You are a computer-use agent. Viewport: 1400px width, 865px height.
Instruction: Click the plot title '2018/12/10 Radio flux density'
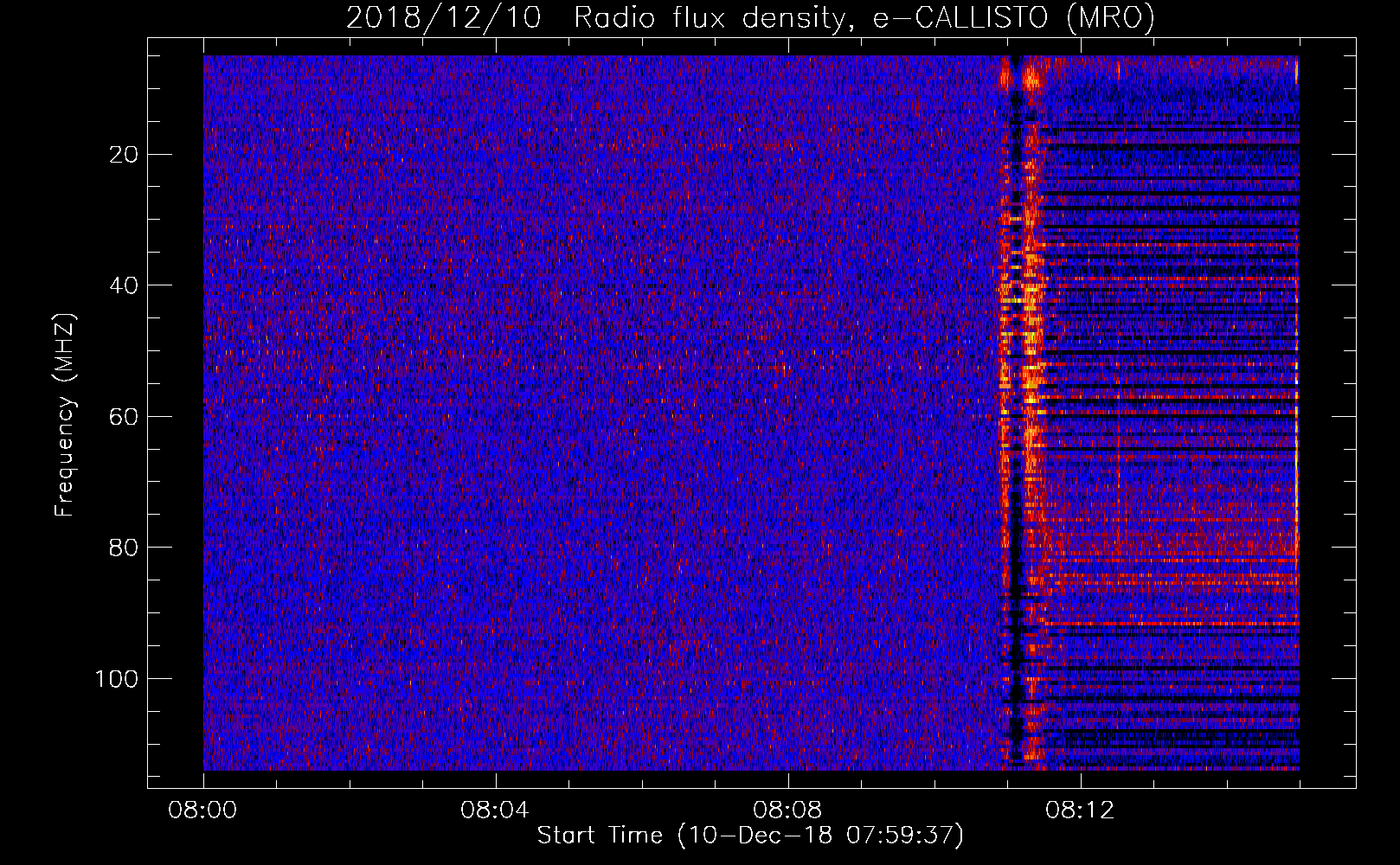[x=751, y=17]
